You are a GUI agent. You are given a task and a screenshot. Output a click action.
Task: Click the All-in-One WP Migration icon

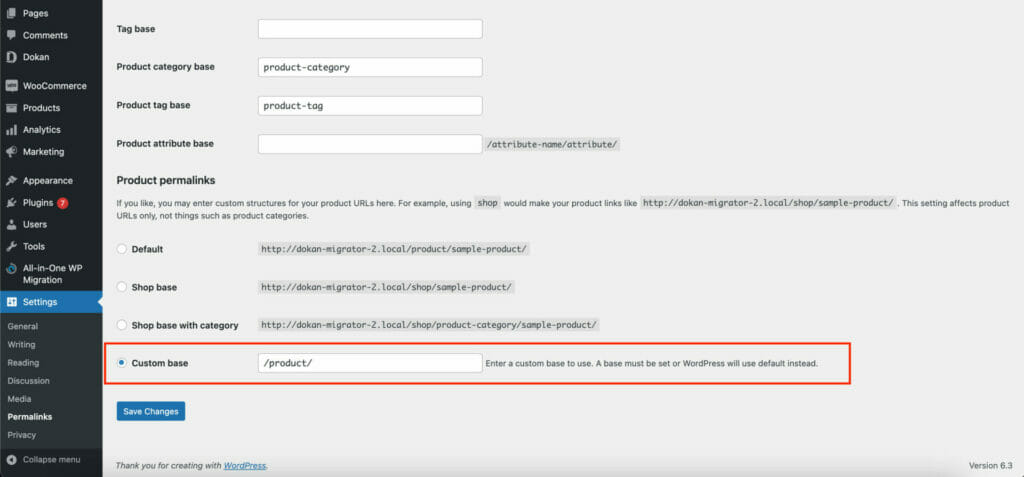[x=11, y=269]
